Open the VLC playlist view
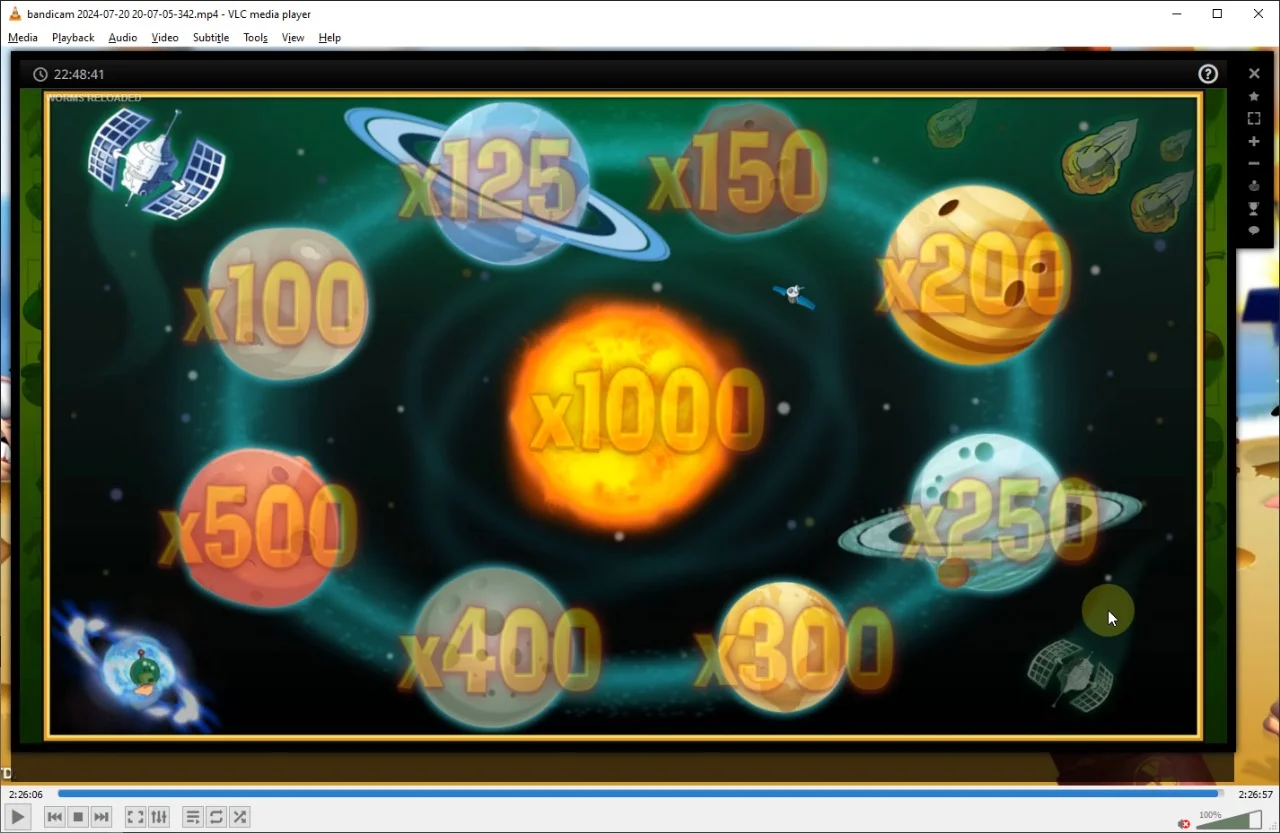 pos(193,817)
